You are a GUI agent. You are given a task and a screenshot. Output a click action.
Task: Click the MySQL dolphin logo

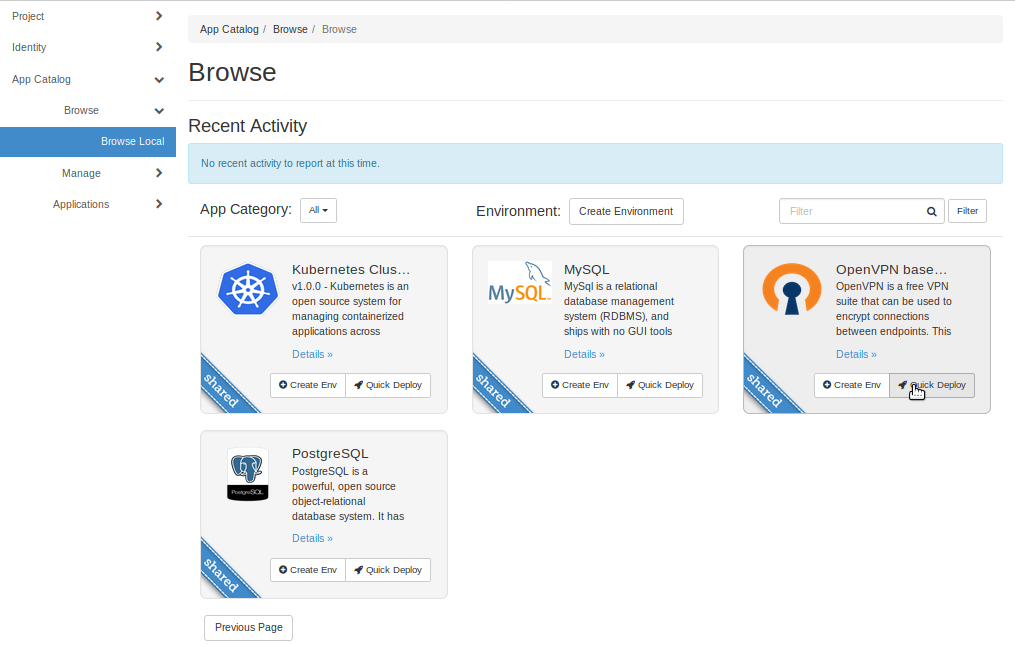pyautogui.click(x=520, y=282)
